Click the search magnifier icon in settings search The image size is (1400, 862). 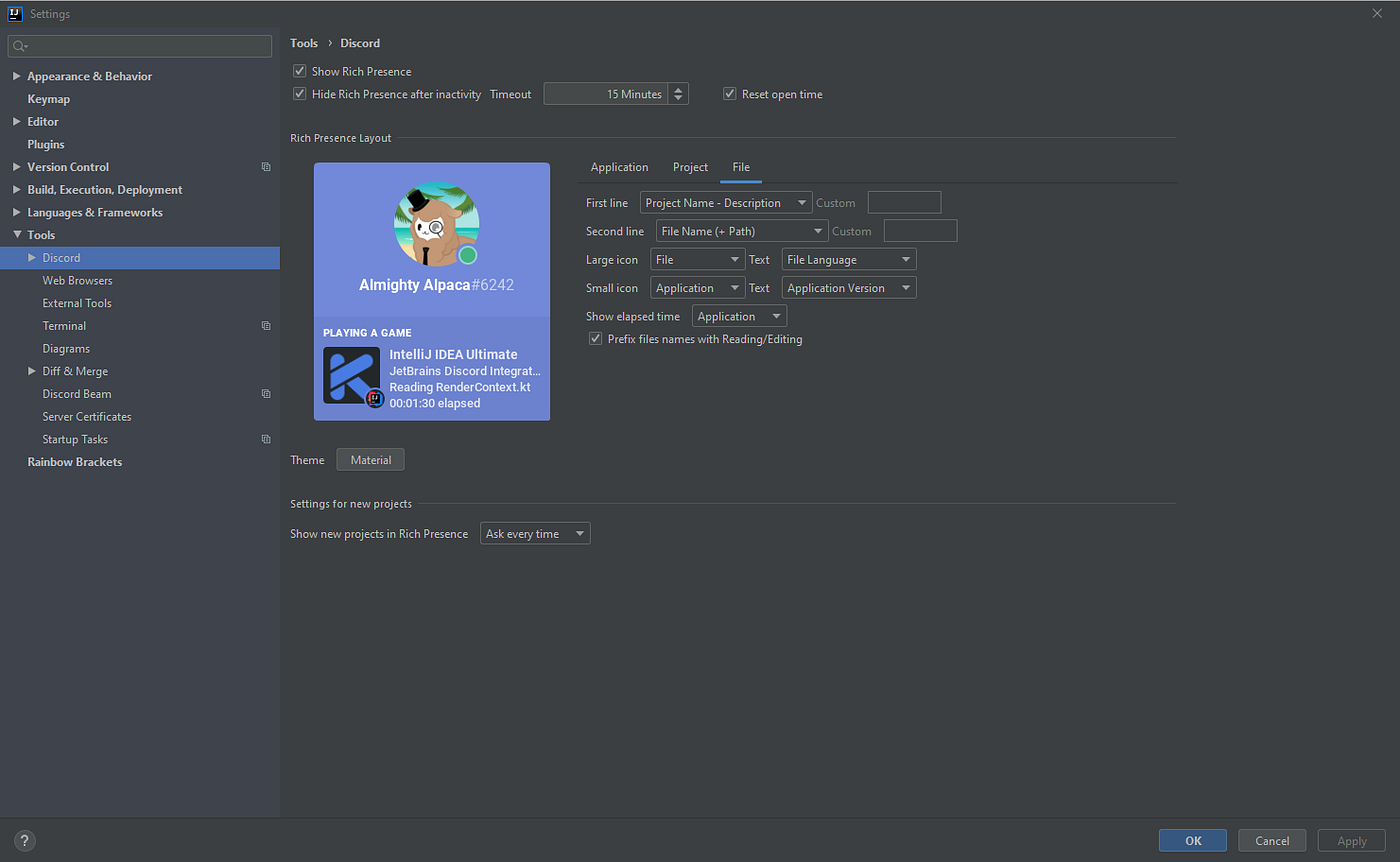point(20,46)
